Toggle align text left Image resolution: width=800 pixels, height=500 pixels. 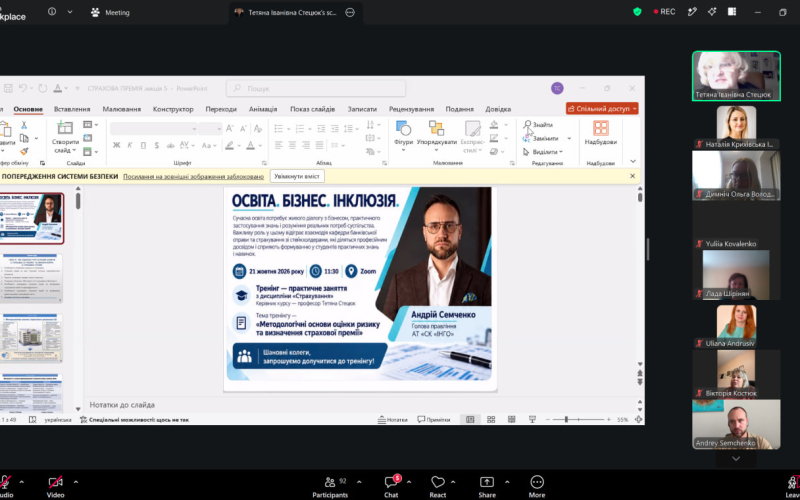click(x=279, y=145)
